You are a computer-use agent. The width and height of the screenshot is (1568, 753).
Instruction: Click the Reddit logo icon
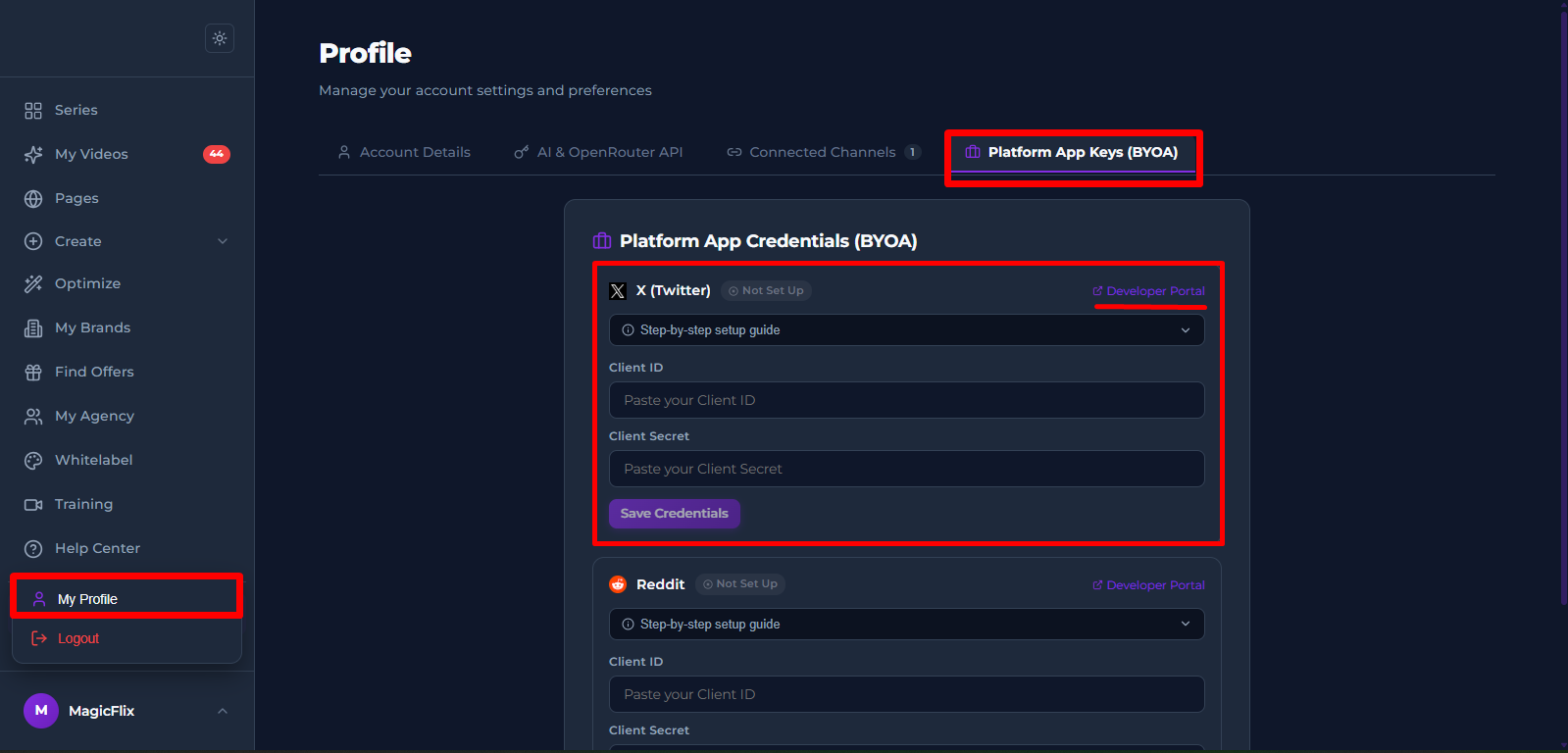click(x=618, y=584)
